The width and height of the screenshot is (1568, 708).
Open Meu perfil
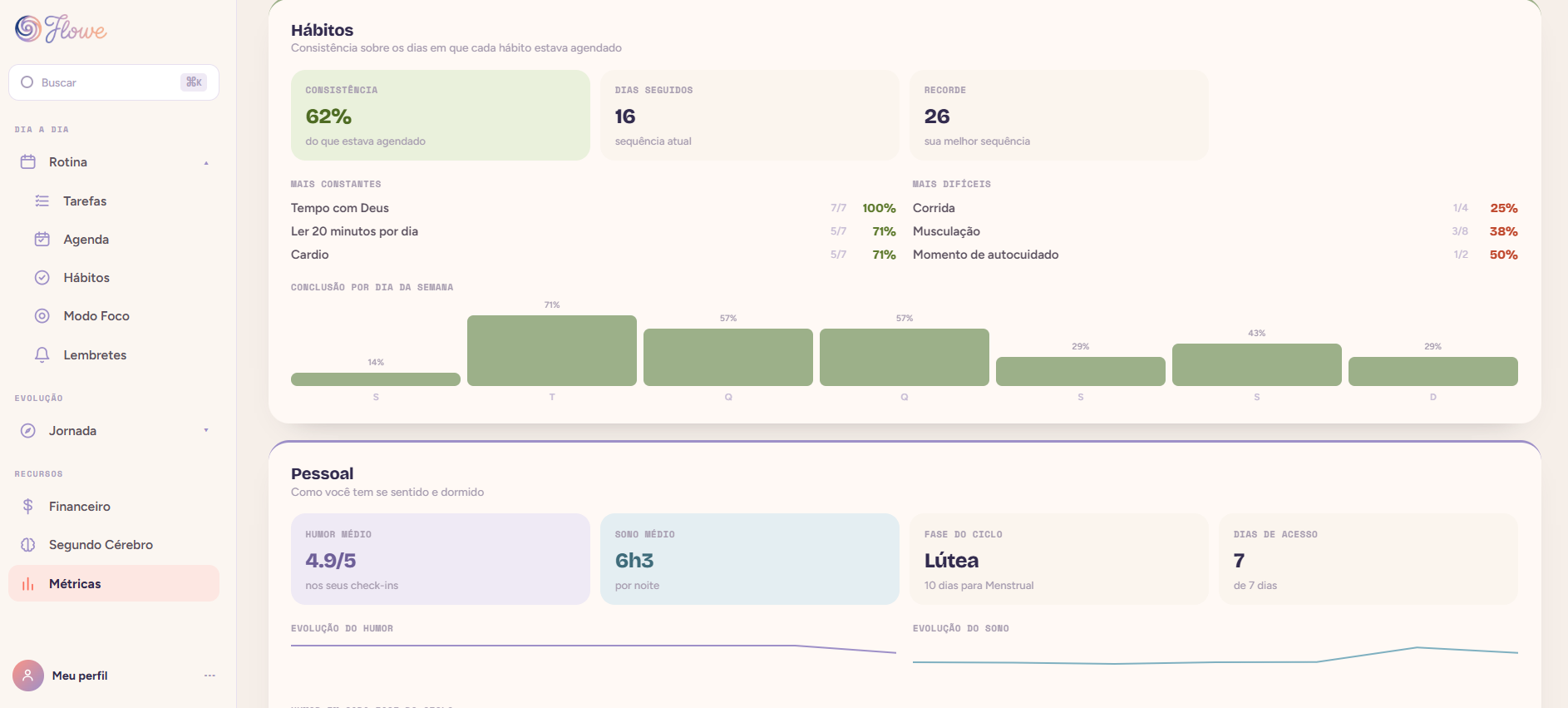(x=80, y=676)
